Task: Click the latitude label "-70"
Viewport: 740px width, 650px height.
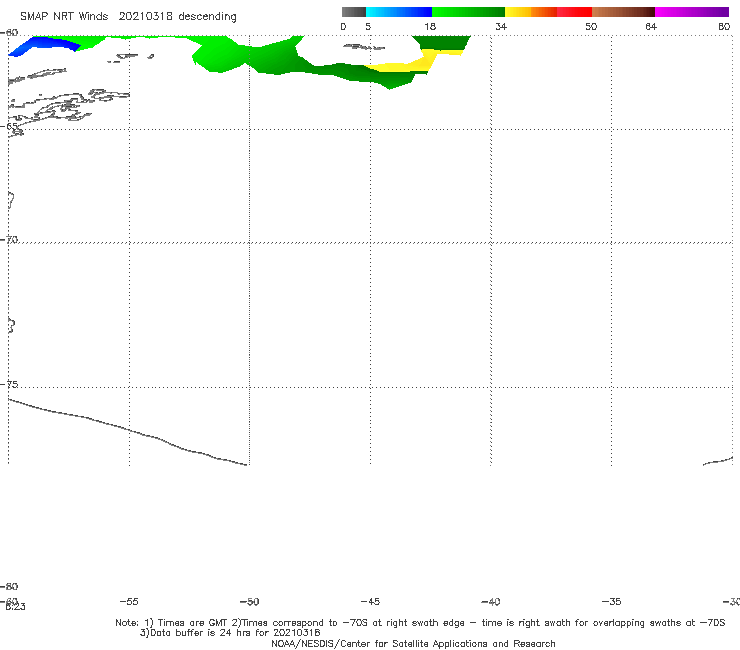Action: 9,240
